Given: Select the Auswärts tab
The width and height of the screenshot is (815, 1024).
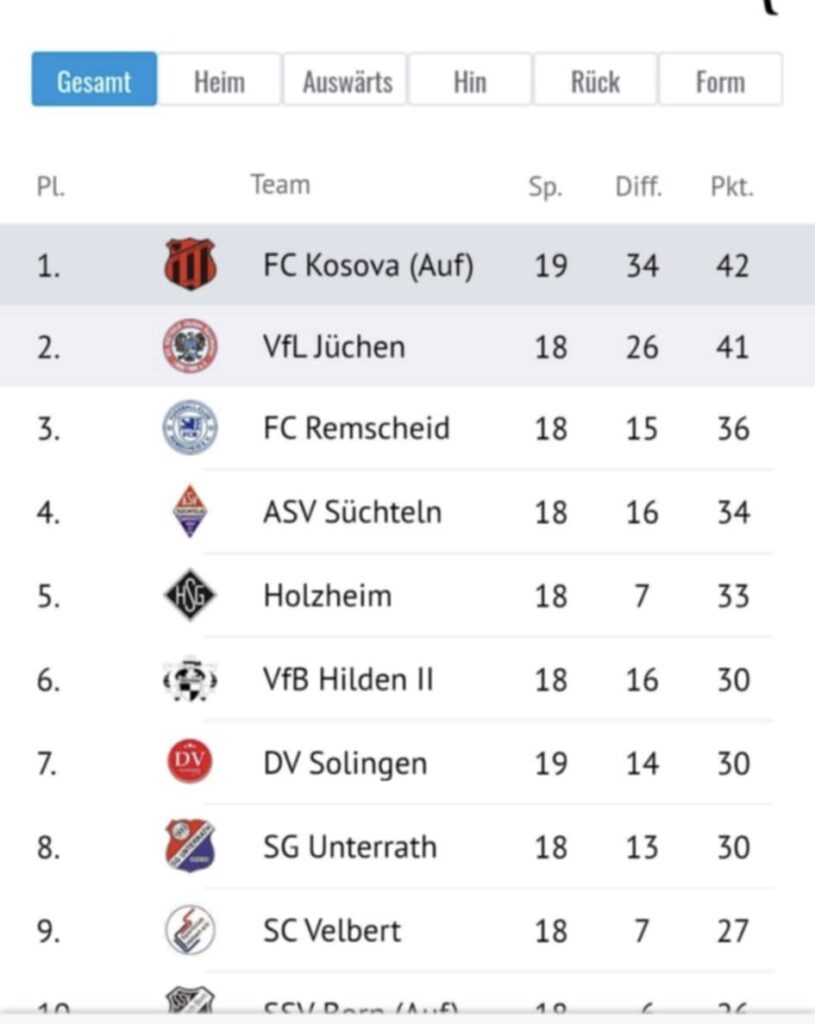Looking at the screenshot, I should click(345, 80).
